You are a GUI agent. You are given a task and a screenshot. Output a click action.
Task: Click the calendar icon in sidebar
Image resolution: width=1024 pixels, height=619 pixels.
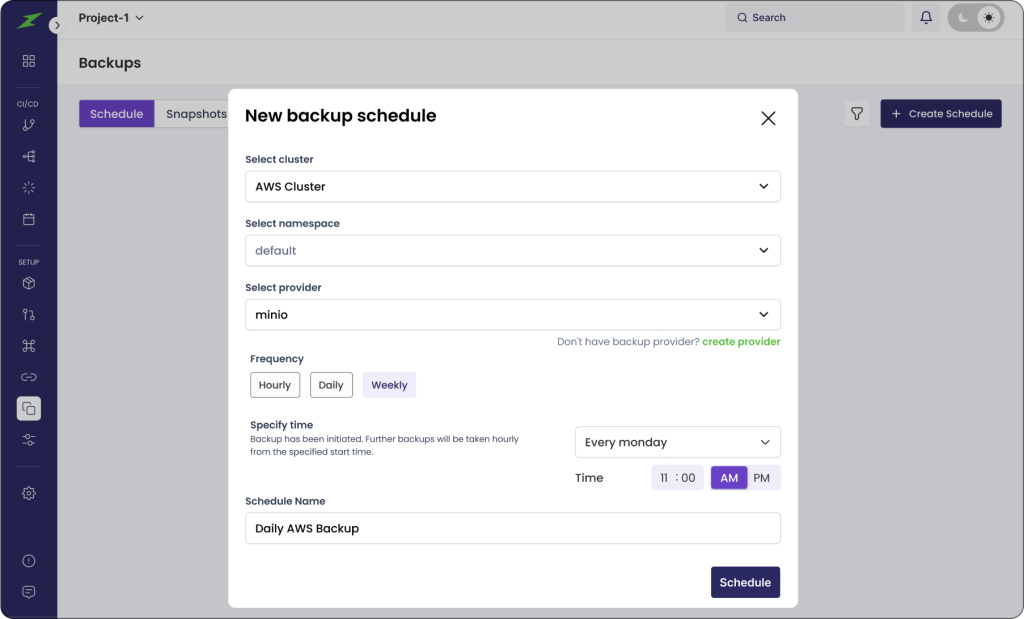(29, 219)
